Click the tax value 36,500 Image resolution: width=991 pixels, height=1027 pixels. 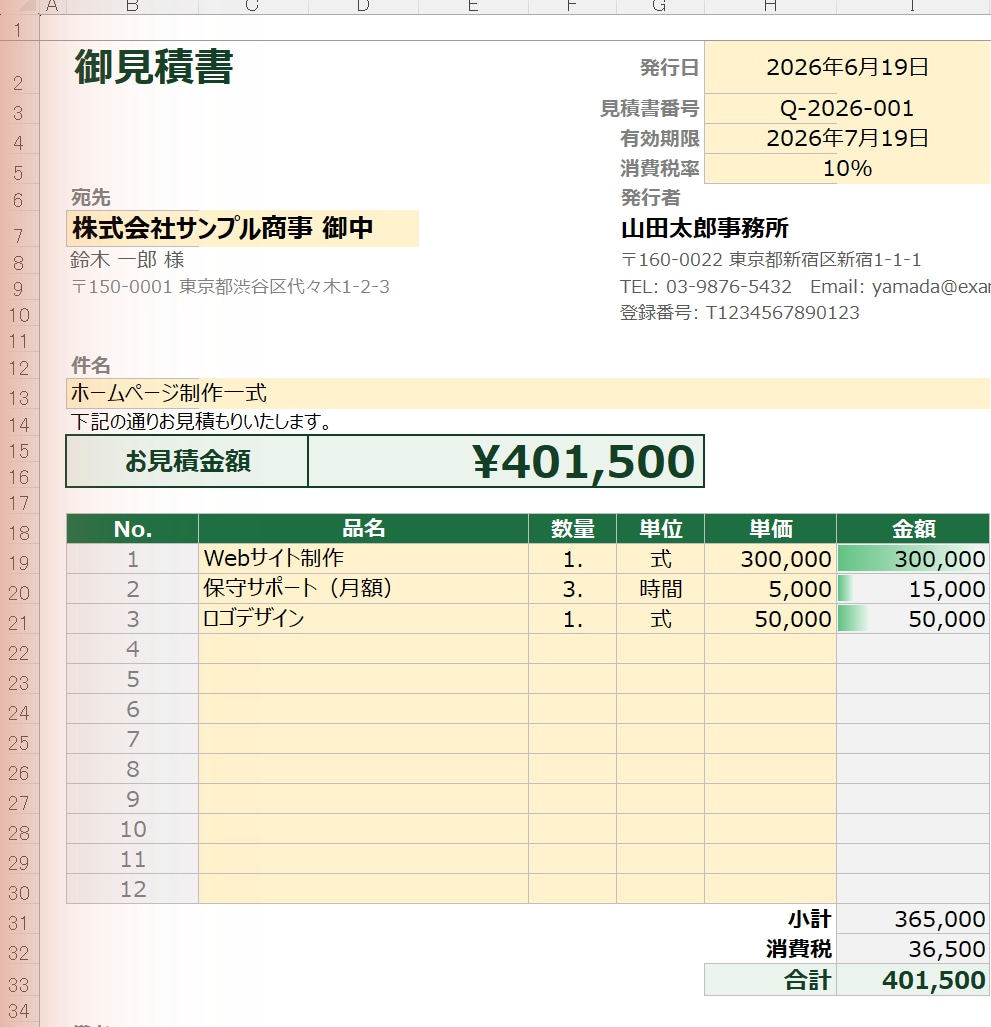tap(913, 949)
